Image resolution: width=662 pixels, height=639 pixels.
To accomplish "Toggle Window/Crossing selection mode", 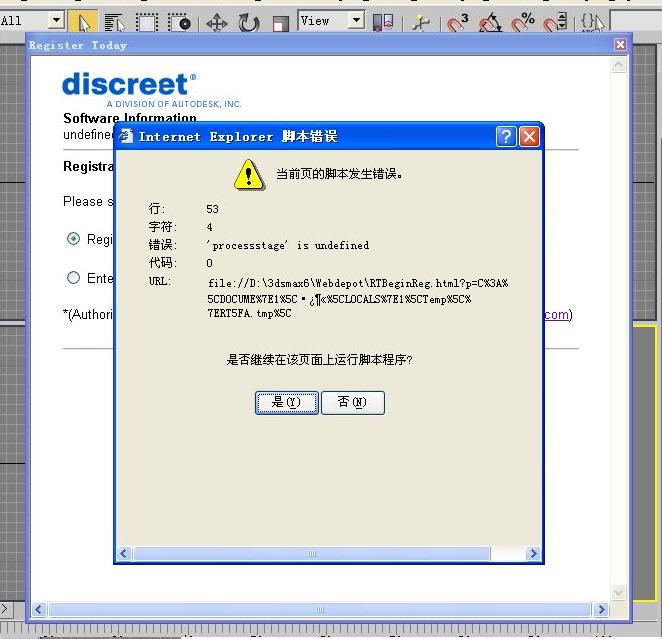I will [x=179, y=22].
